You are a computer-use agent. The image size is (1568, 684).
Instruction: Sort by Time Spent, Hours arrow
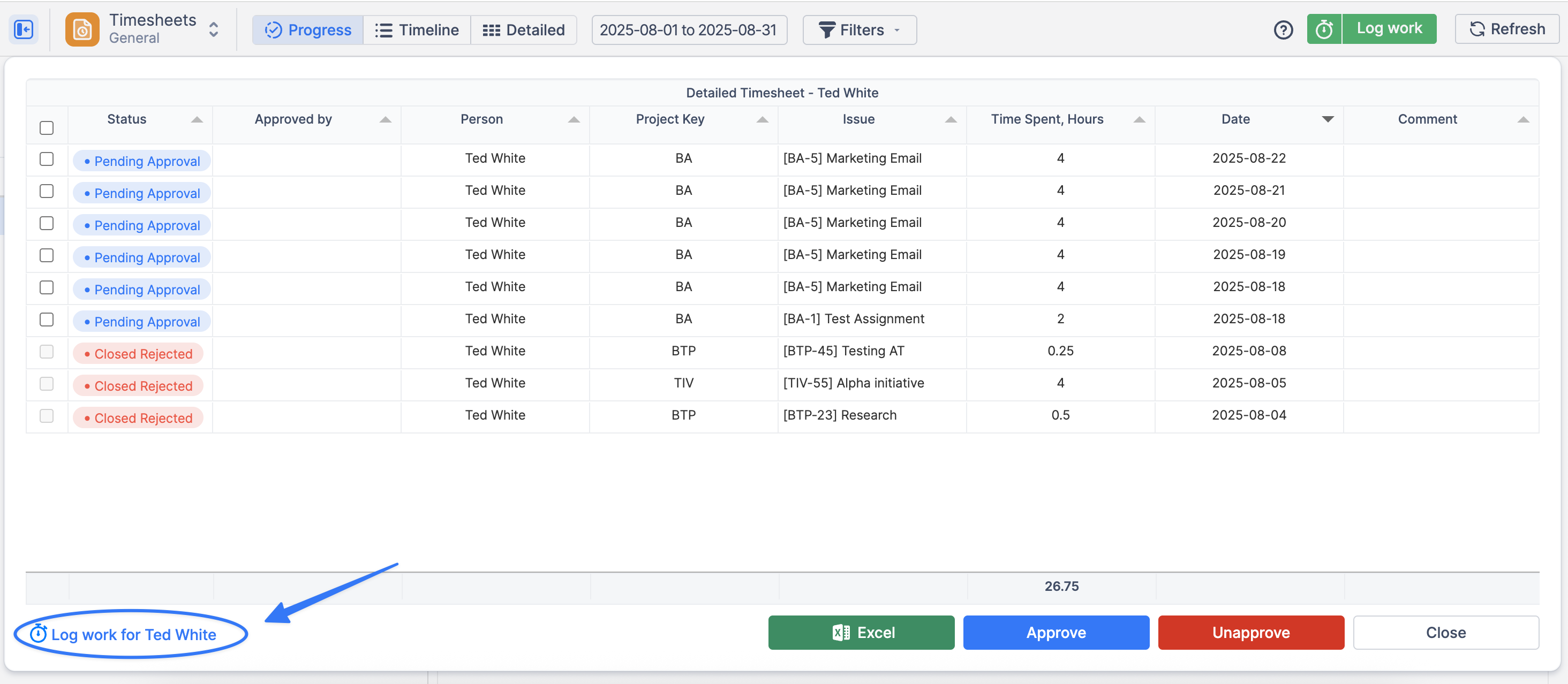click(x=1139, y=119)
